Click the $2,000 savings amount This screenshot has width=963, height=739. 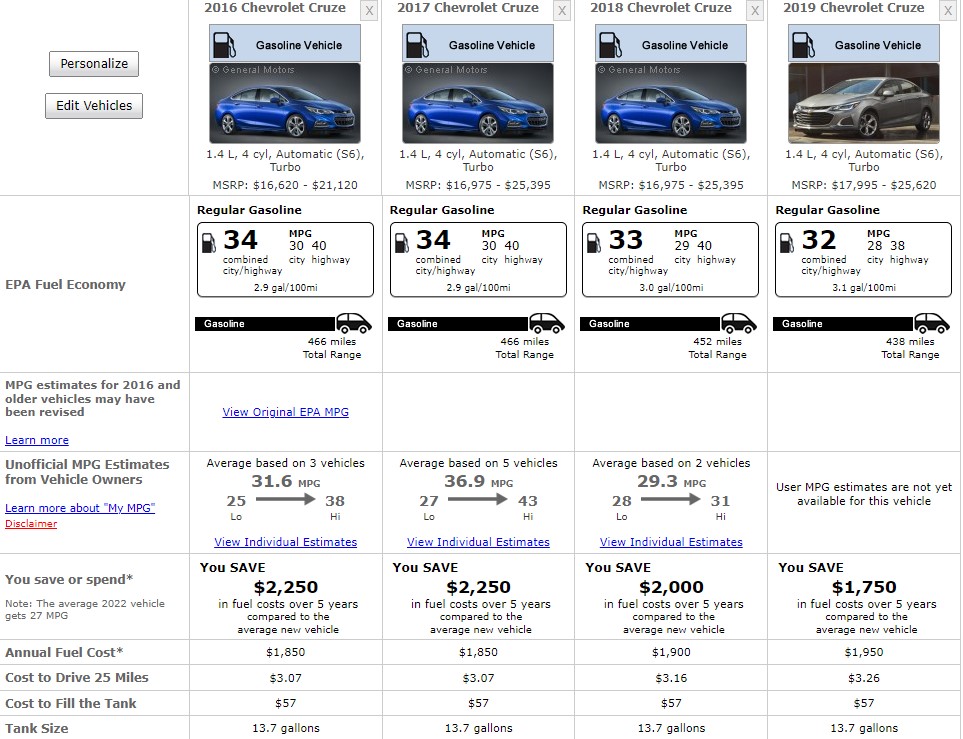tap(671, 587)
